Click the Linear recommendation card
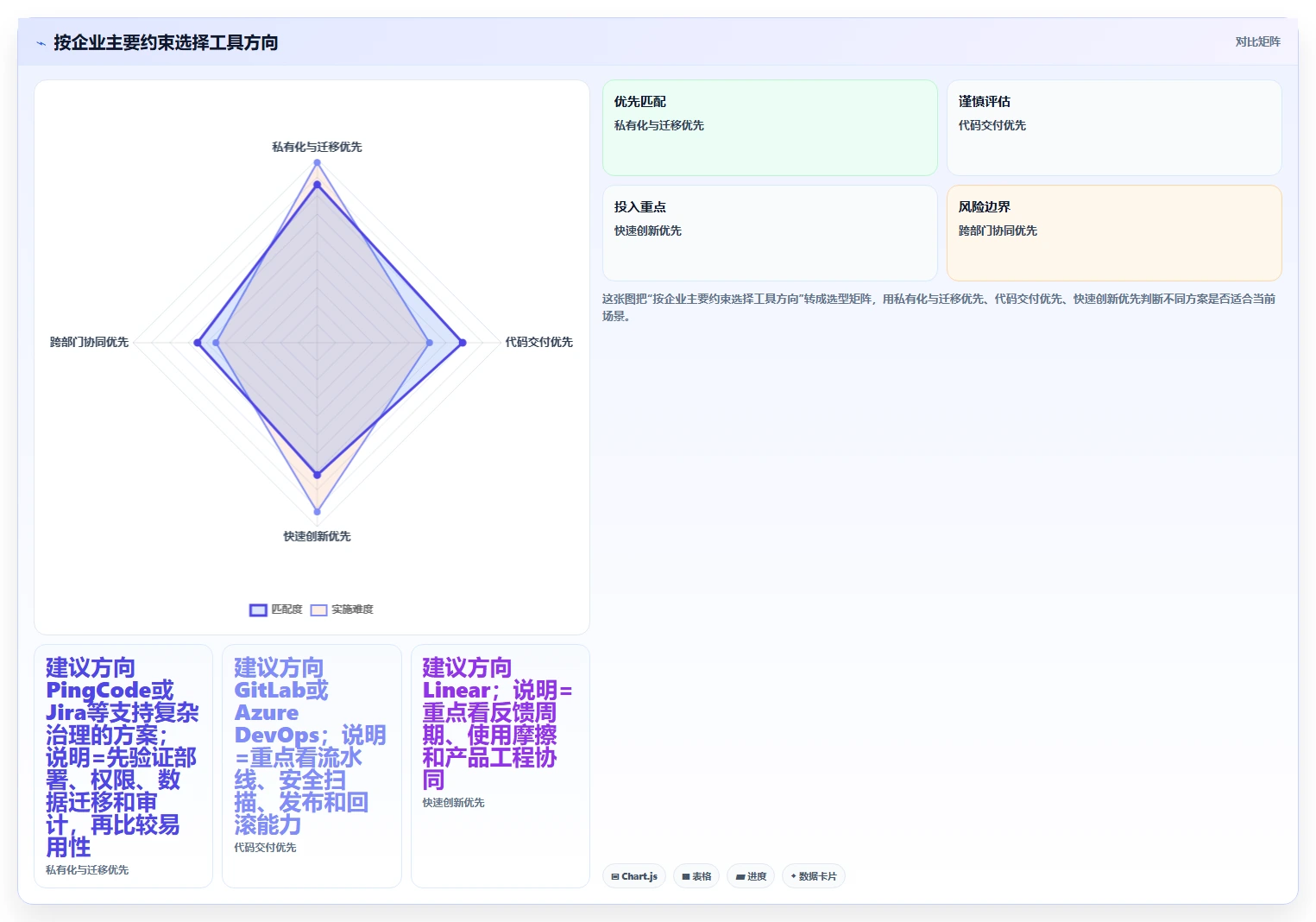Viewport: 1316px width, 922px height. tap(501, 766)
